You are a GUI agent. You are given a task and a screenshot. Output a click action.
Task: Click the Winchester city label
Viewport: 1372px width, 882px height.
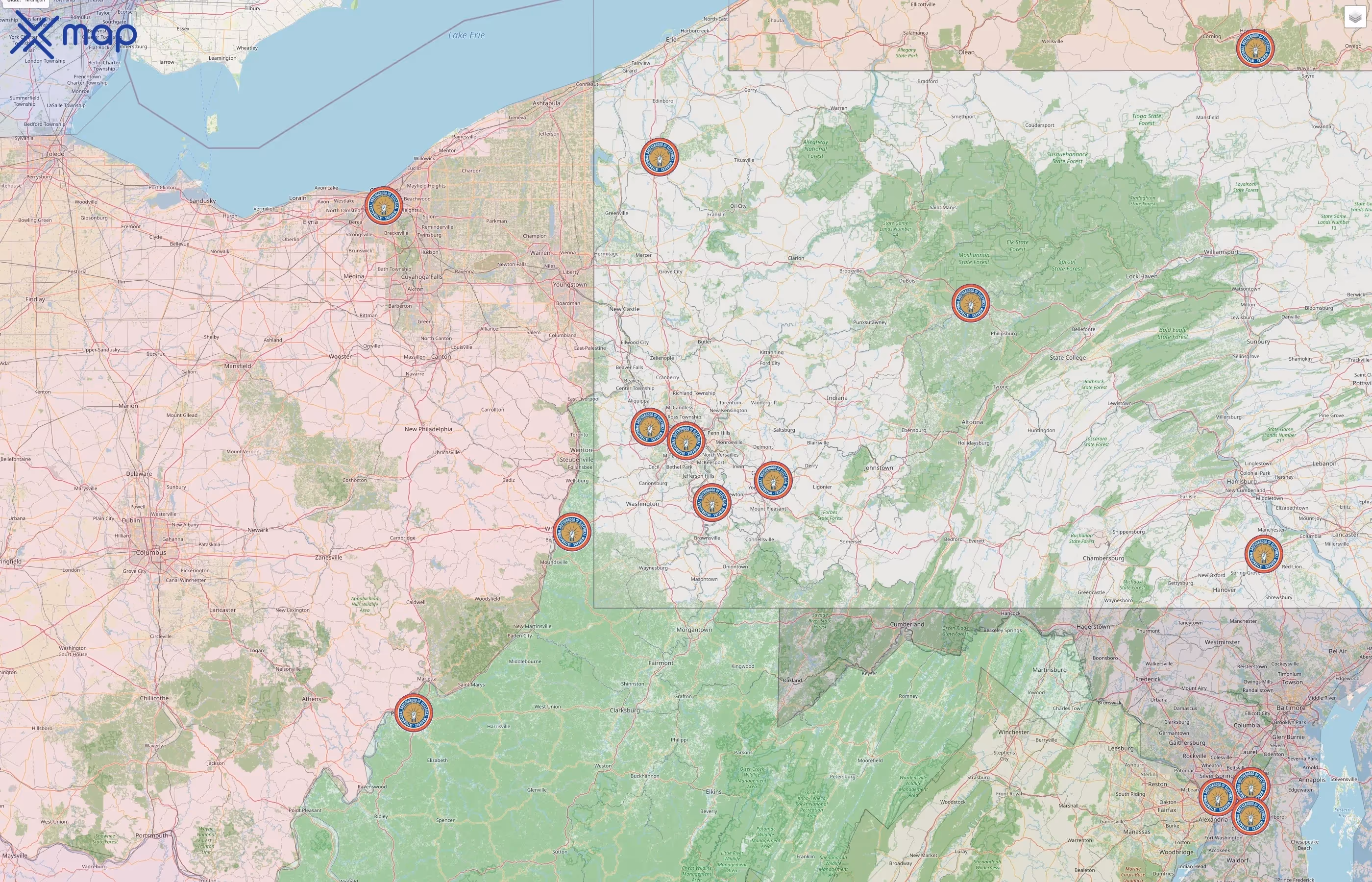1013,732
